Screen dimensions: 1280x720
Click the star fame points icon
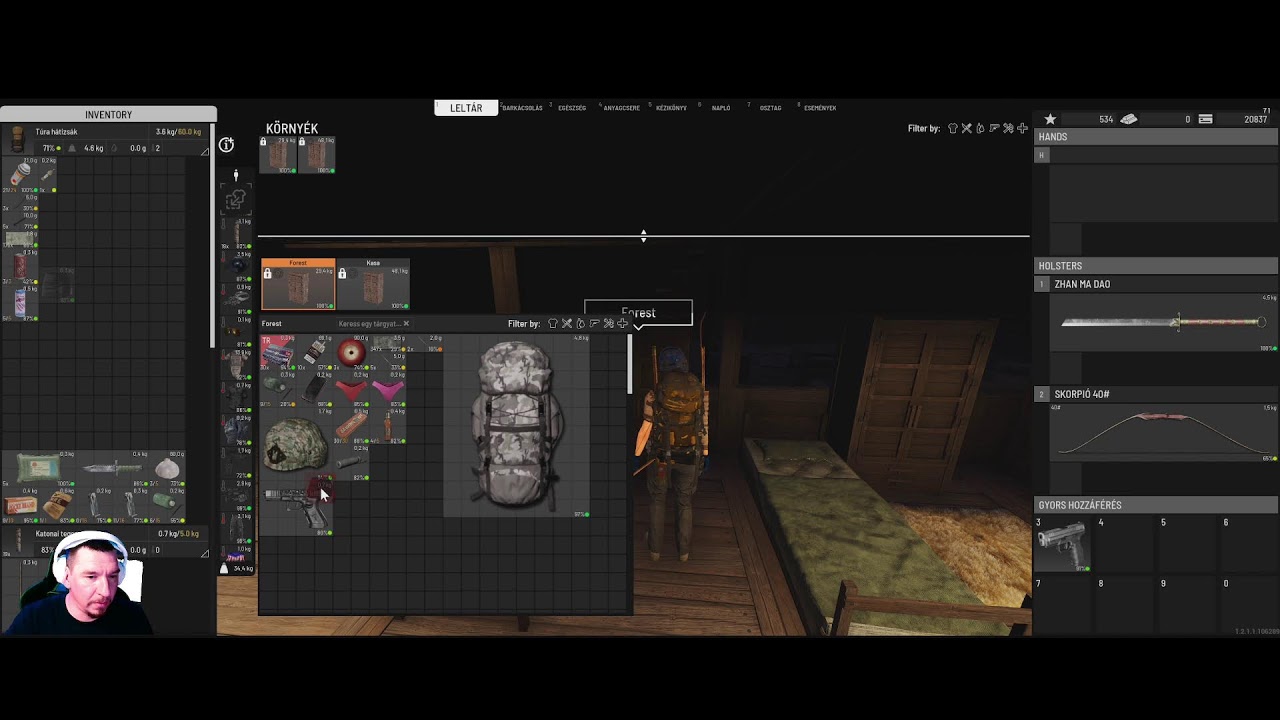[x=1050, y=119]
